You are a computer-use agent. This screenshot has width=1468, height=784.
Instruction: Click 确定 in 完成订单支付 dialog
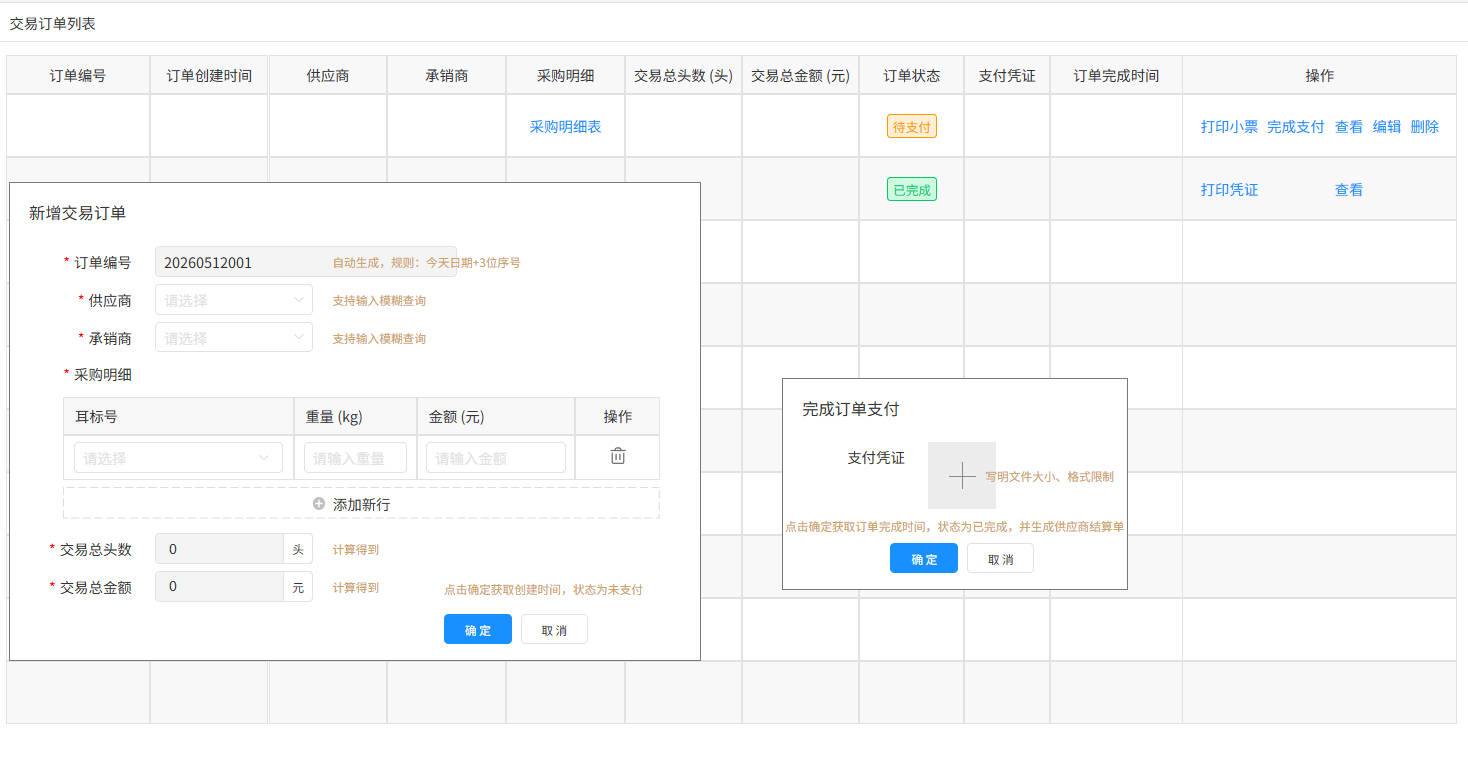click(924, 559)
